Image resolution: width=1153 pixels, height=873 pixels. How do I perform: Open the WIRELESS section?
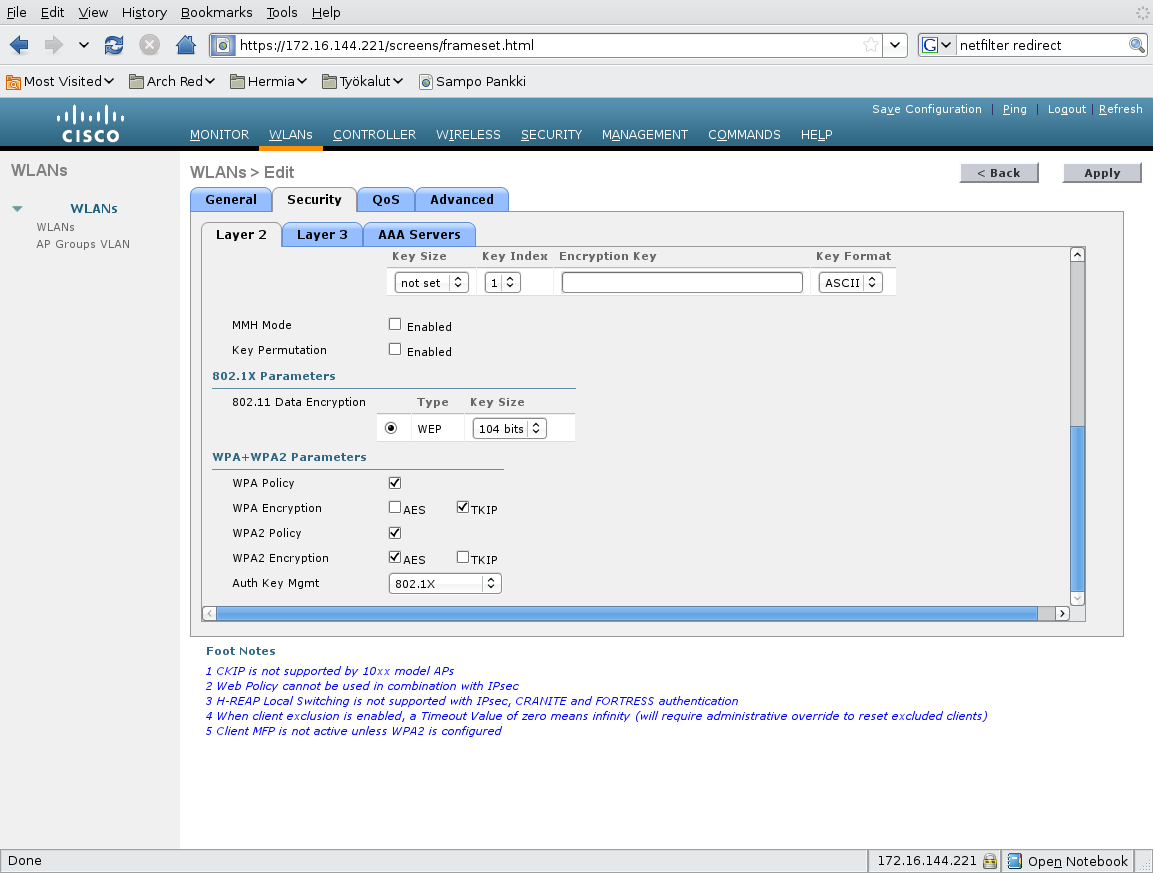click(468, 135)
